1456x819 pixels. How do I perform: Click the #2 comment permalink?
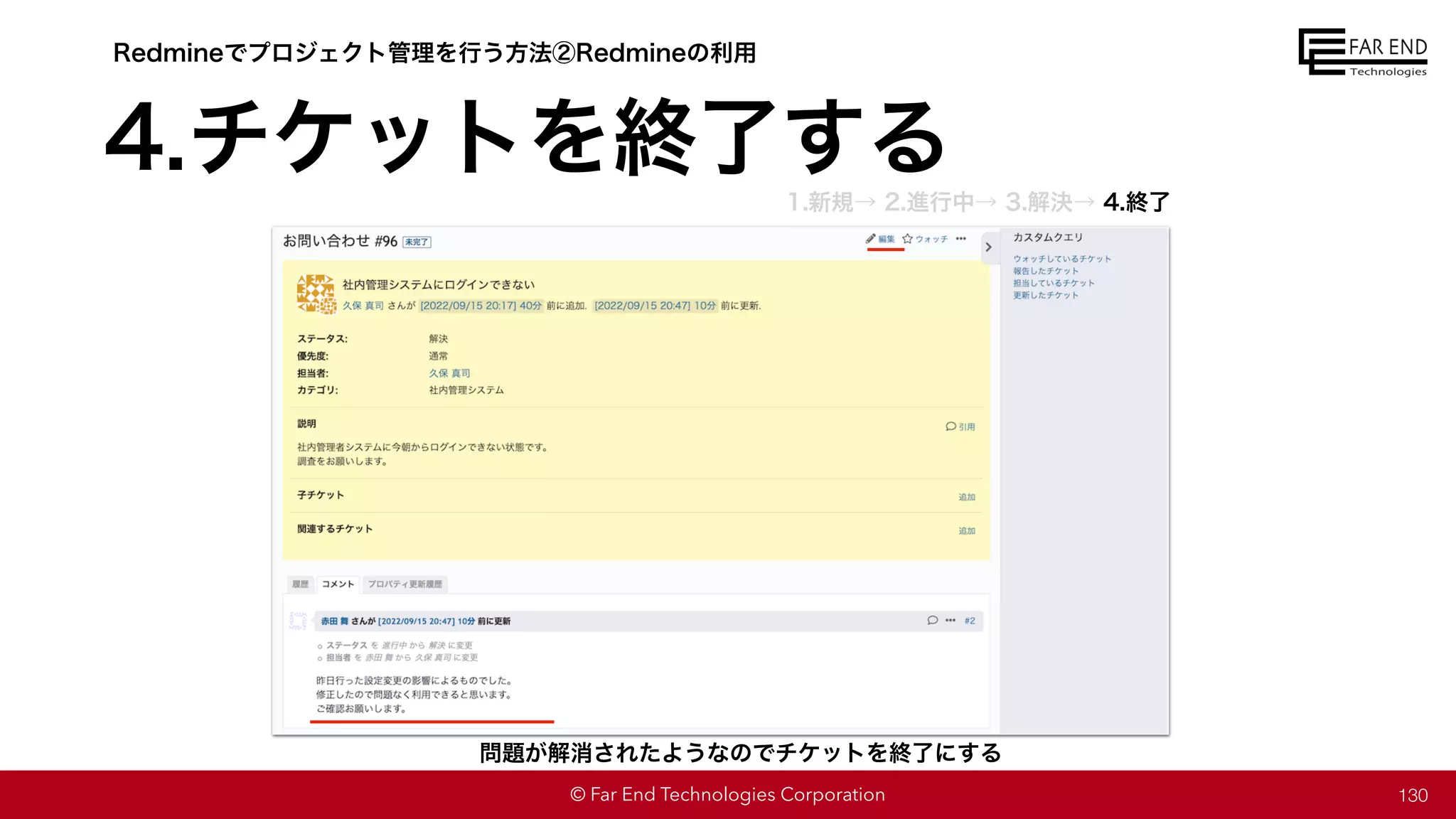(970, 621)
